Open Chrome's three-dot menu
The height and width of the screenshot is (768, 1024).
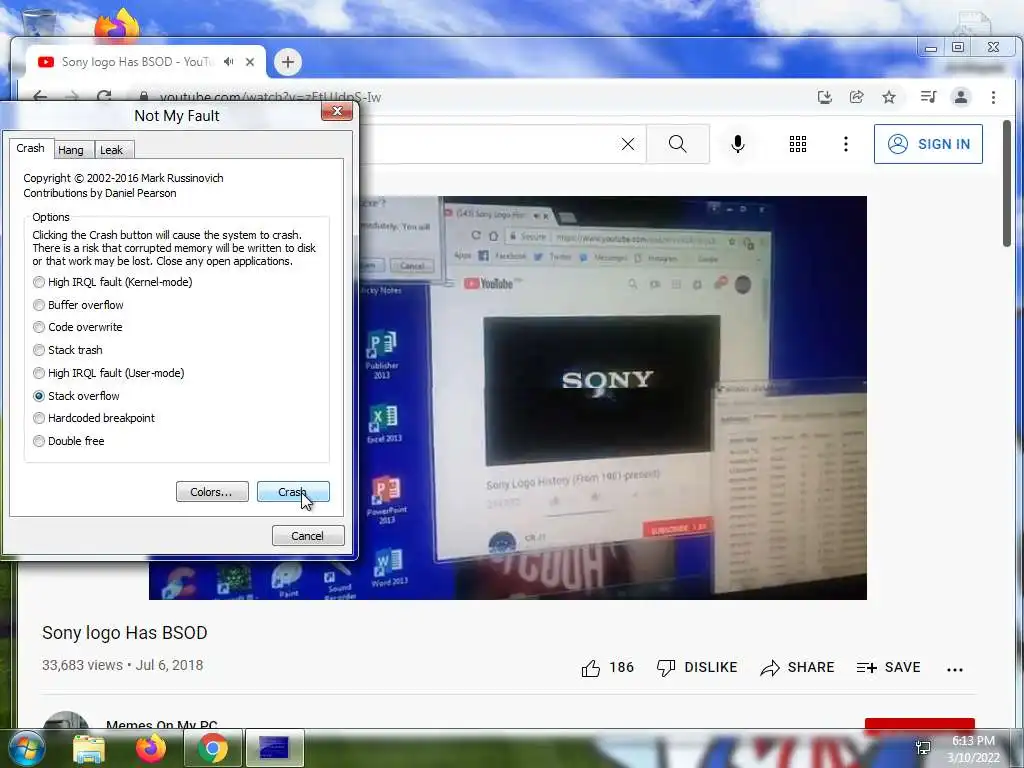click(x=993, y=97)
